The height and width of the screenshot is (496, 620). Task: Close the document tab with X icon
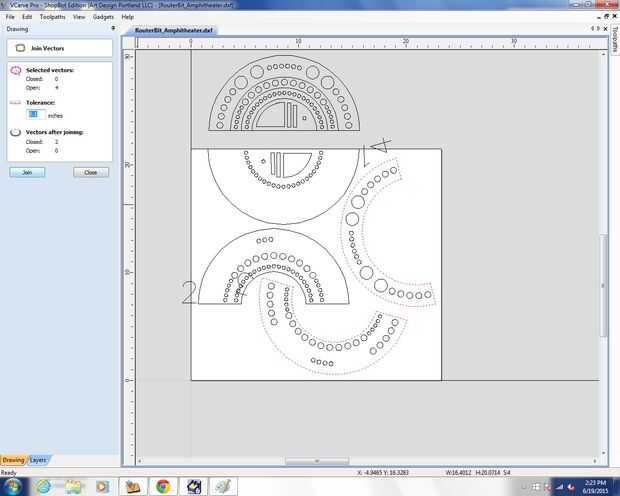[x=605, y=29]
